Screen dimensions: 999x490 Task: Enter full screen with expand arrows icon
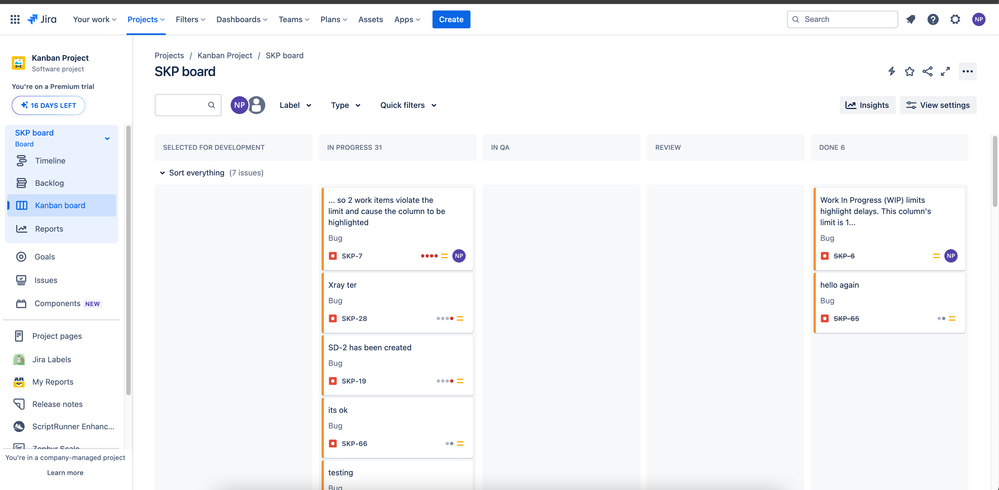coord(945,71)
